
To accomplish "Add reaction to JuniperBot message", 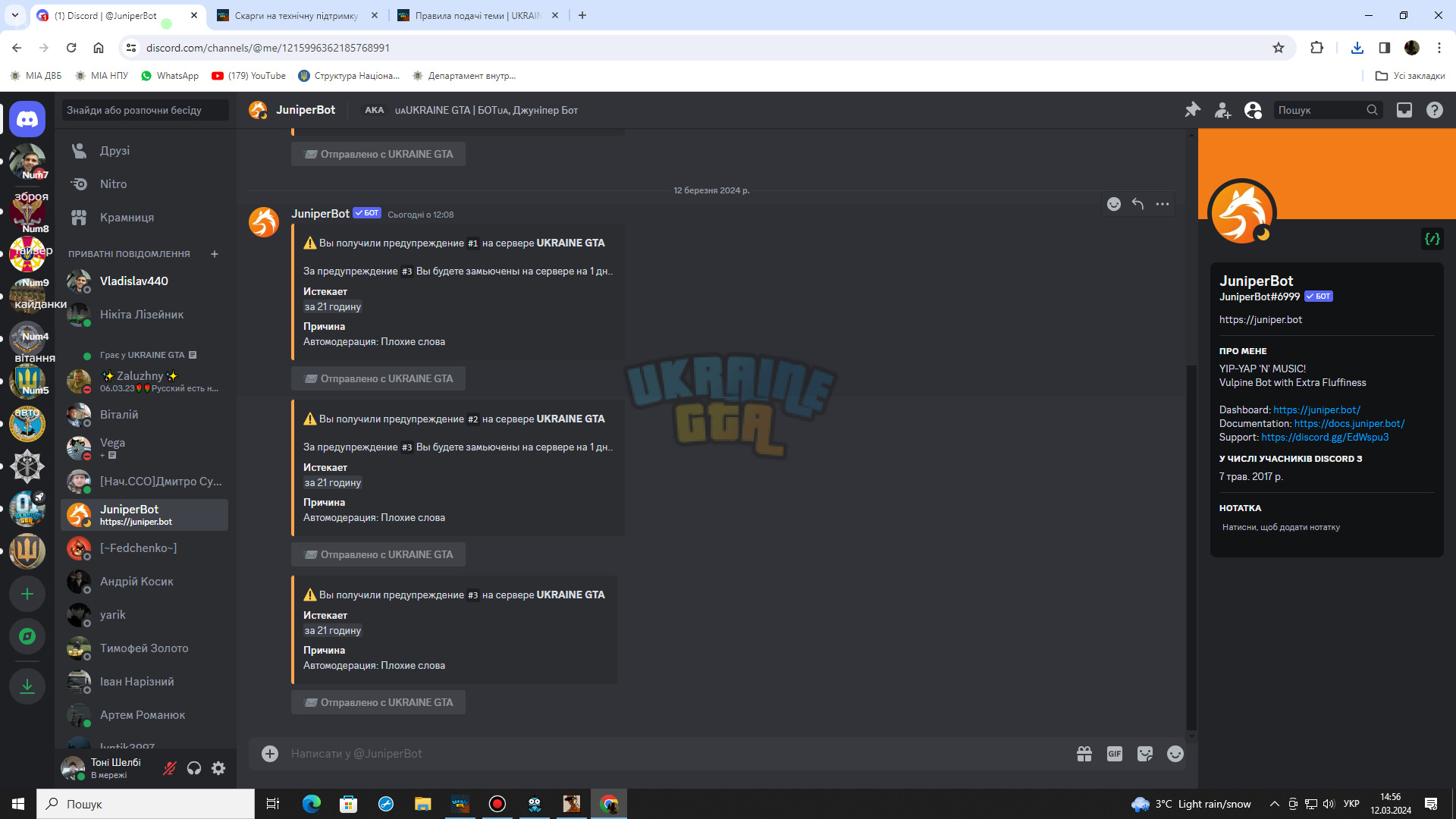I will pyautogui.click(x=1113, y=204).
